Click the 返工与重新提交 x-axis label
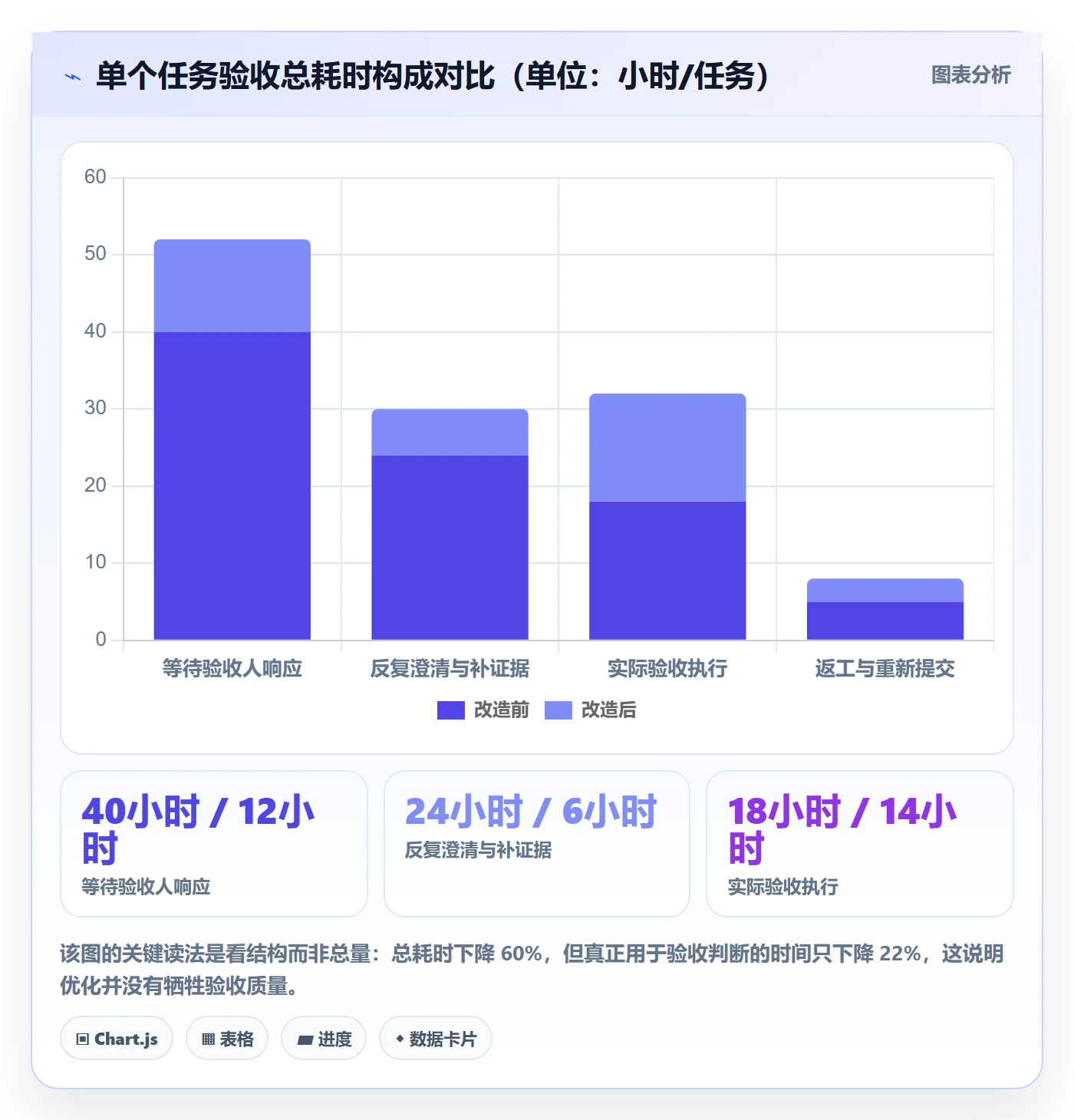 885,669
